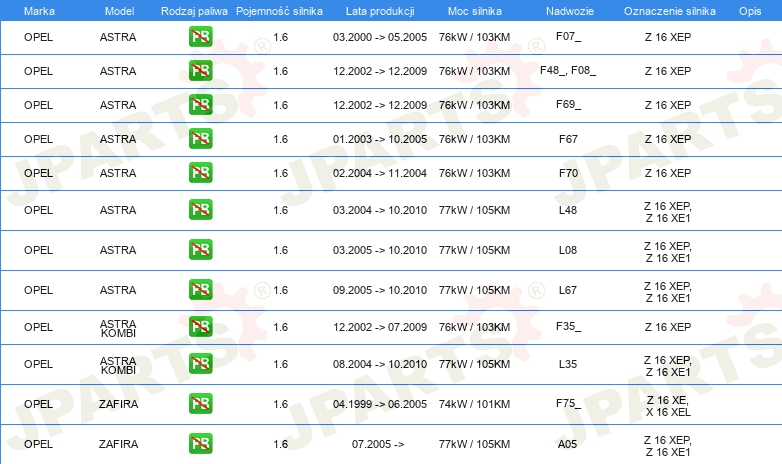Click fuel icon in the A05 Zafira row
This screenshot has height=464, width=782.
click(x=200, y=444)
